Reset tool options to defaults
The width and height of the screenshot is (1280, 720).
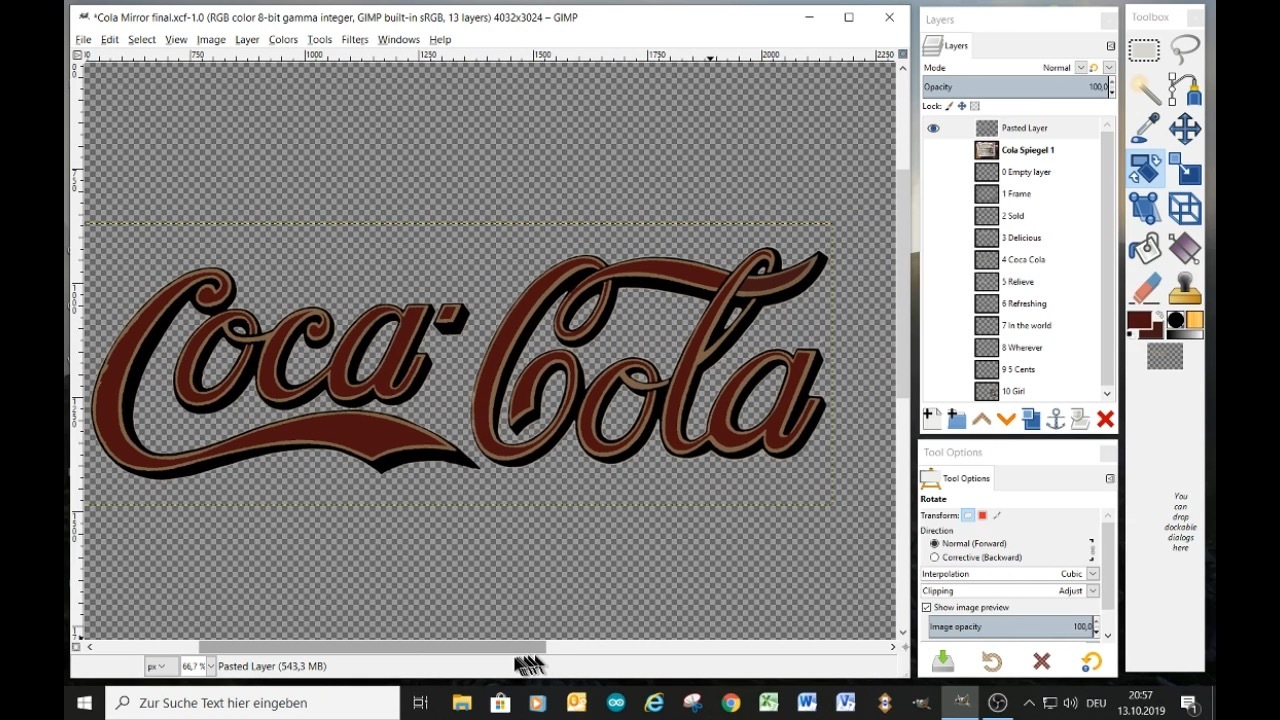click(x=1091, y=661)
